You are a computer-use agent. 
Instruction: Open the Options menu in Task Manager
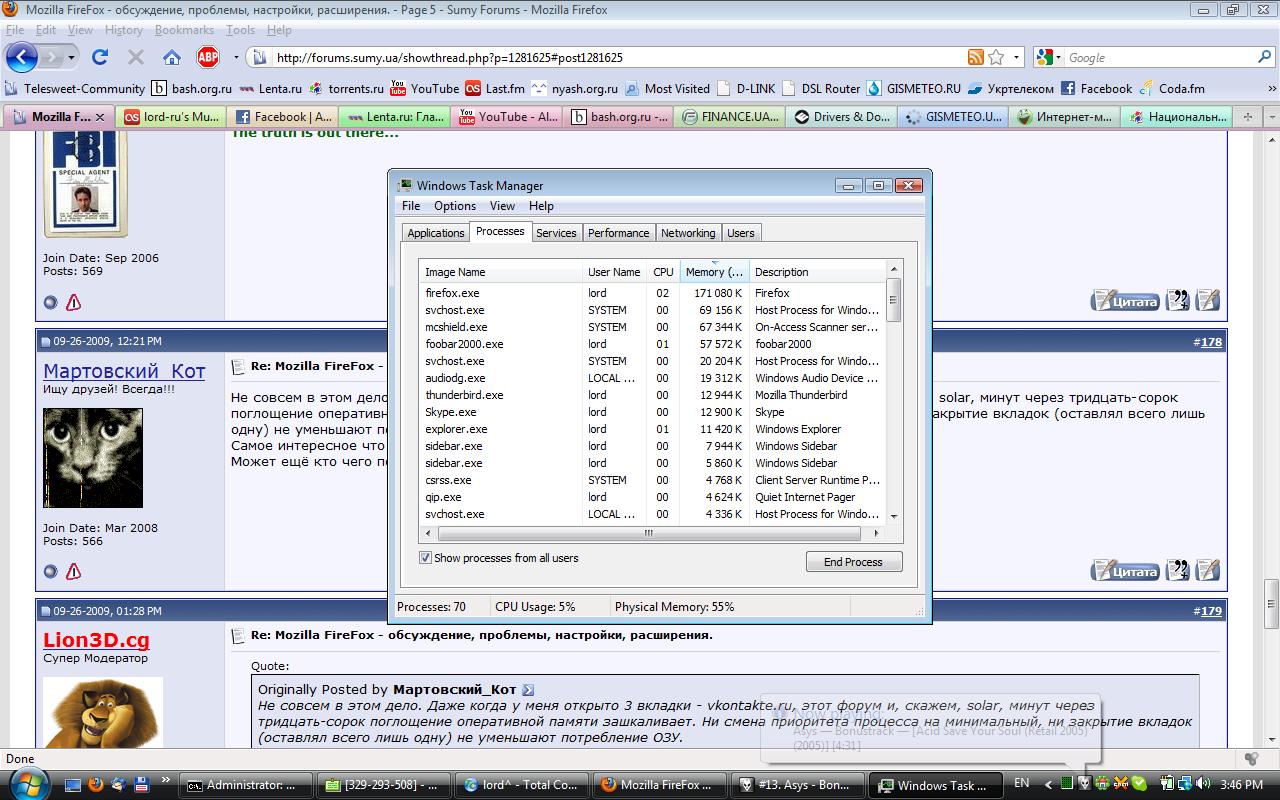coord(454,206)
